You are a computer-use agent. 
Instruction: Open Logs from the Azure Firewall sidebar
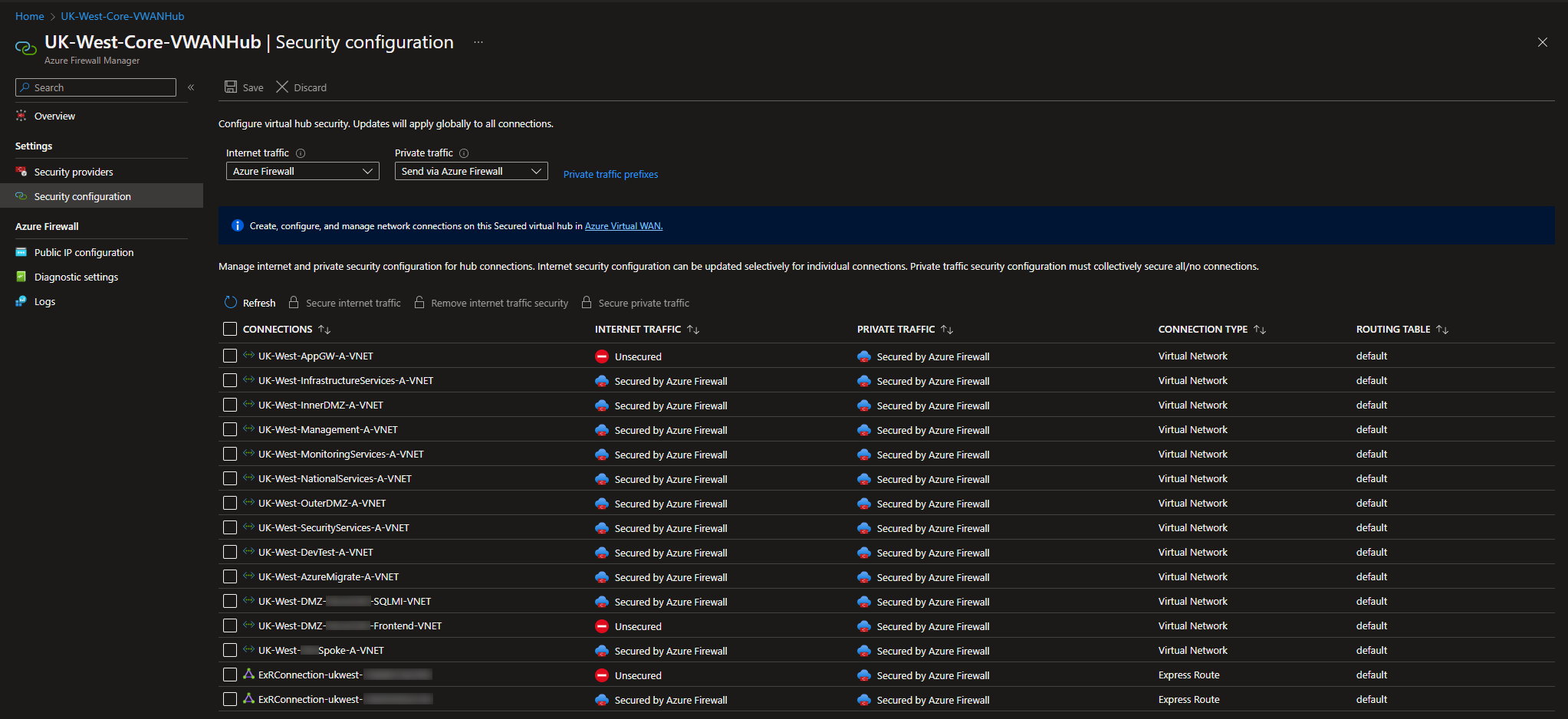click(44, 301)
